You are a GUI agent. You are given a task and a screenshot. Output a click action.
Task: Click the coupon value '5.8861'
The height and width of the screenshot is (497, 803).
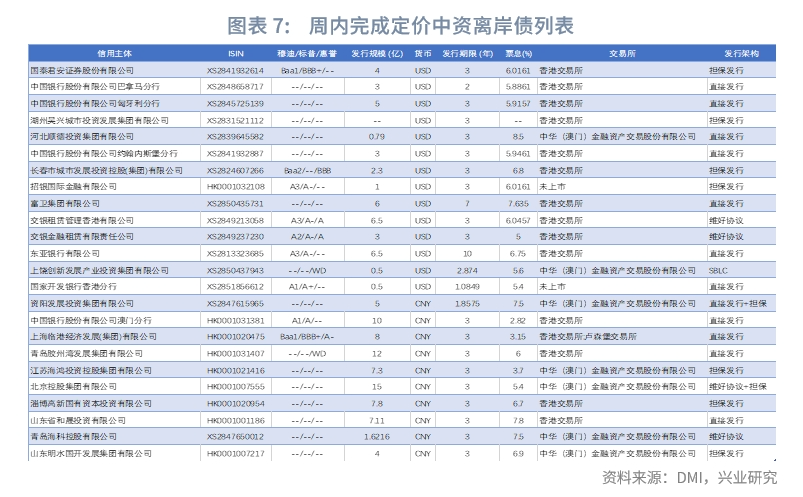(518, 87)
